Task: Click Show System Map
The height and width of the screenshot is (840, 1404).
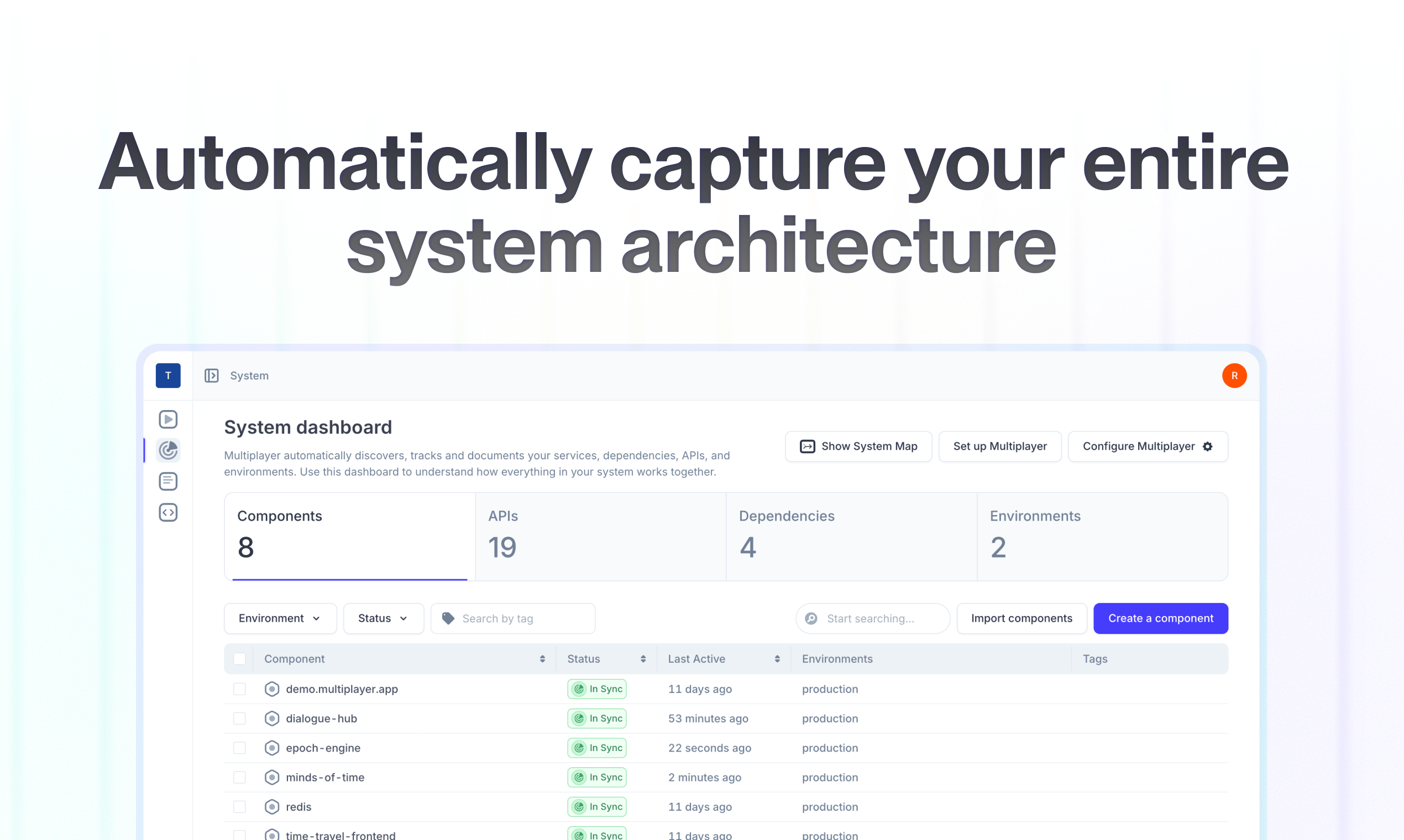Action: (x=858, y=446)
